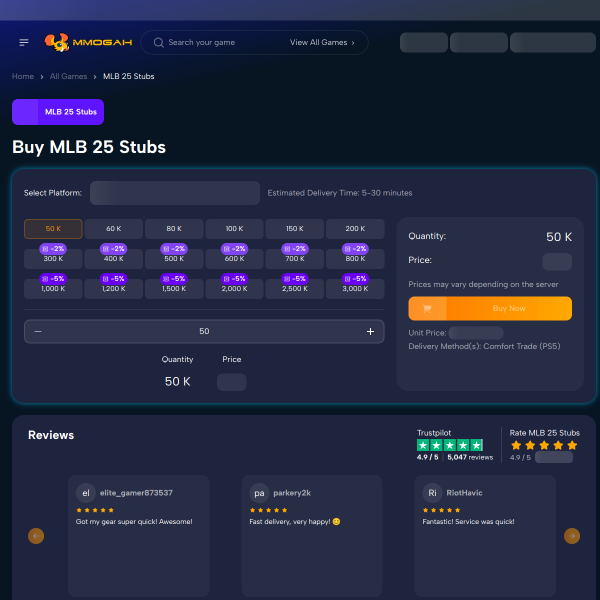Image resolution: width=600 pixels, height=600 pixels.
Task: Select the 60 K amount option
Action: 114,229
